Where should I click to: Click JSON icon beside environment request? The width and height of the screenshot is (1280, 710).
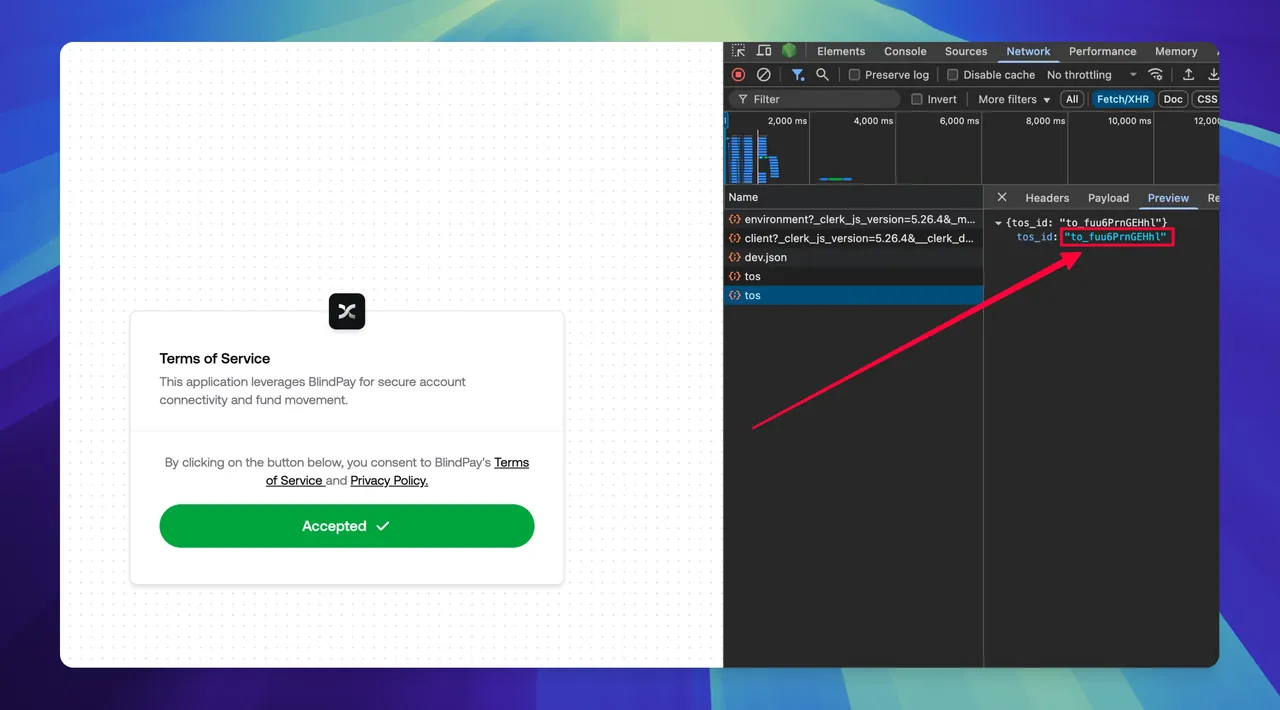pyautogui.click(x=735, y=219)
